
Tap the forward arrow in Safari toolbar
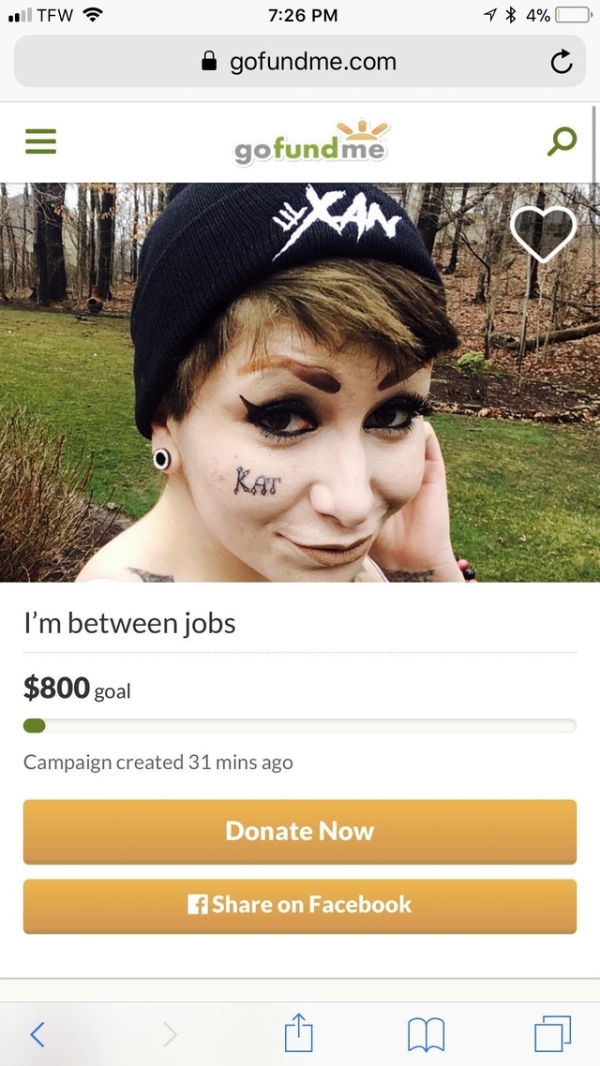(170, 1035)
